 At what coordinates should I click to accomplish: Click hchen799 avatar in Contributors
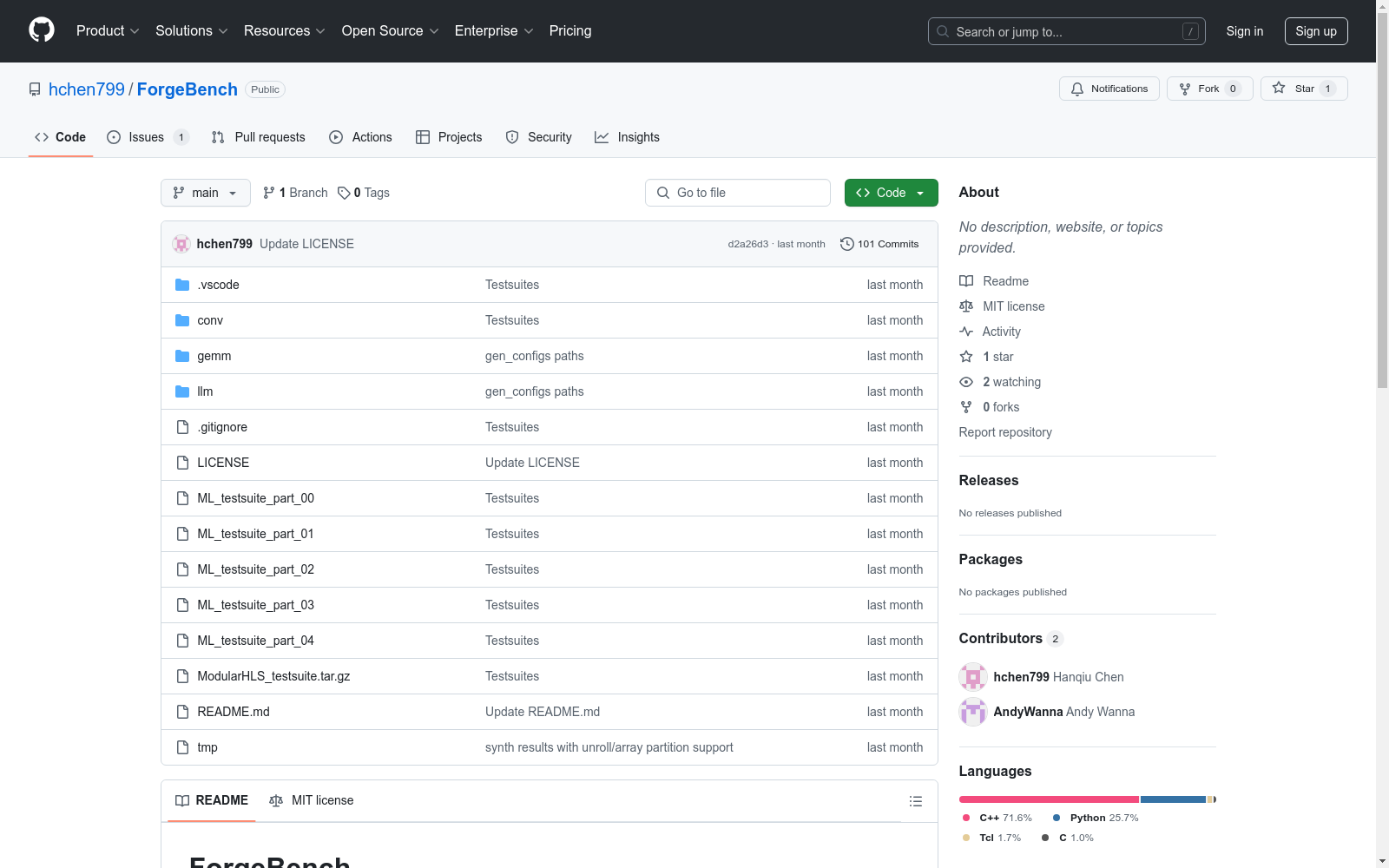point(973,677)
